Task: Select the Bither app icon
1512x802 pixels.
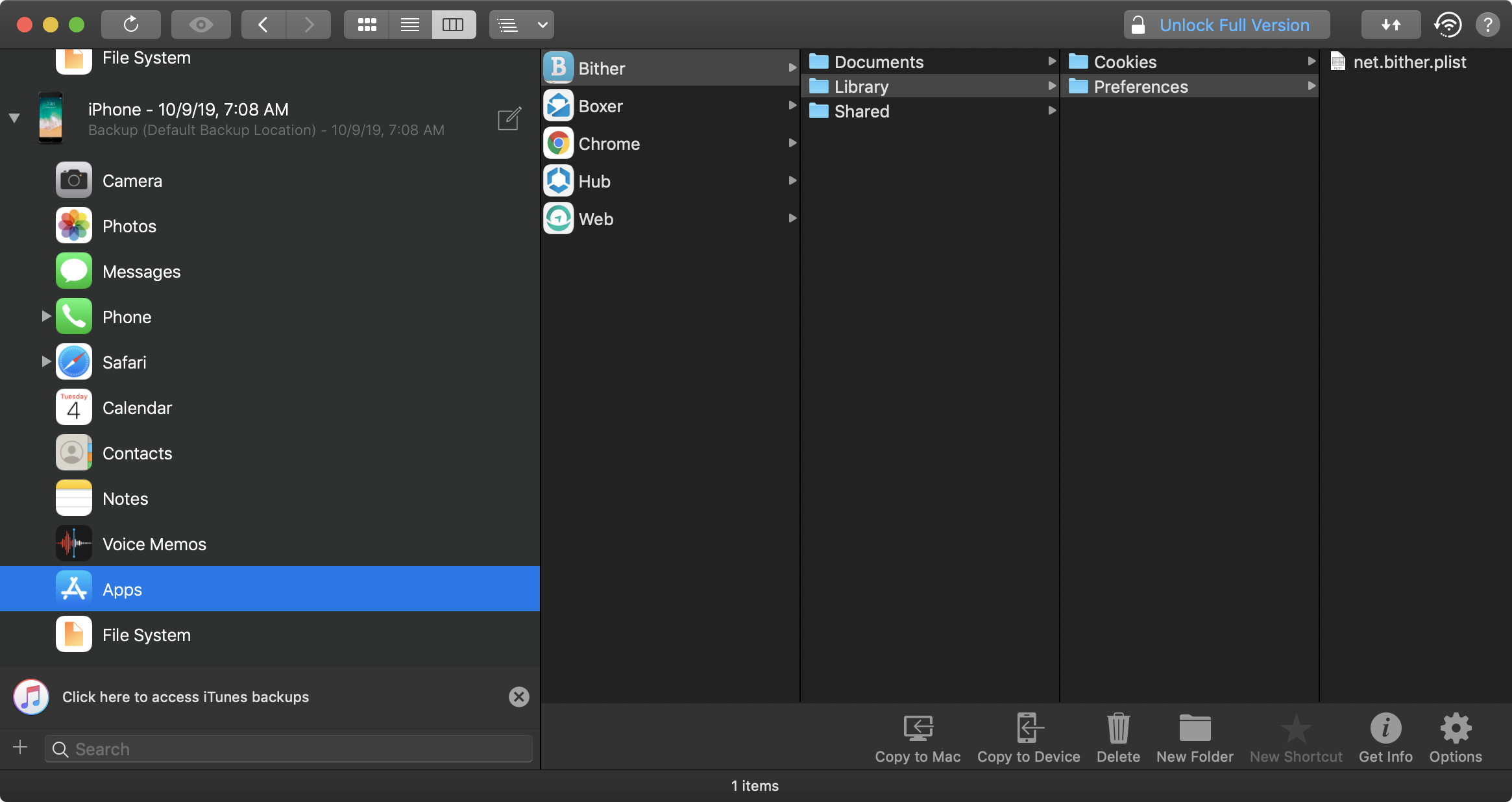Action: pyautogui.click(x=559, y=68)
